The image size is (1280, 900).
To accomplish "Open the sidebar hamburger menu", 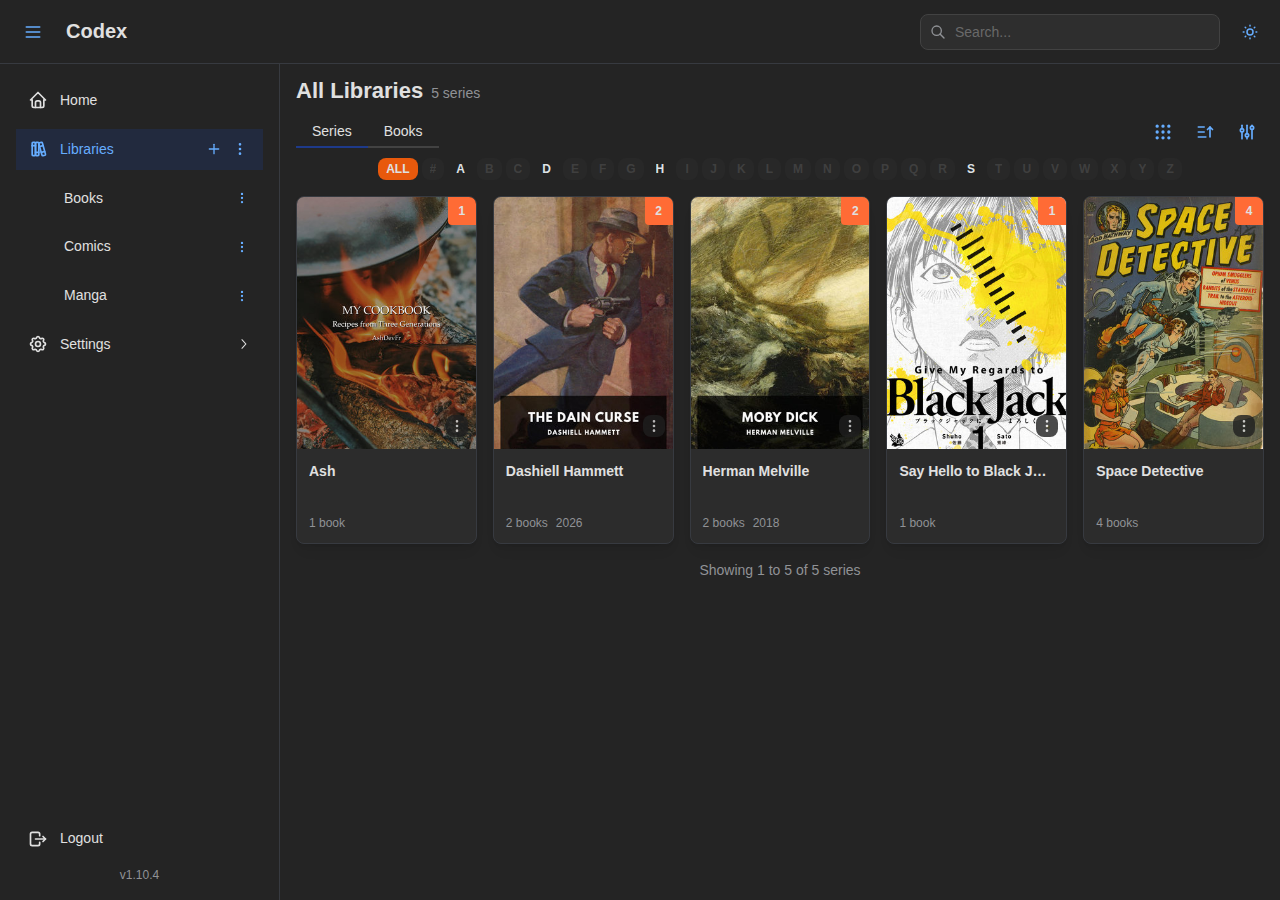I will click(33, 31).
